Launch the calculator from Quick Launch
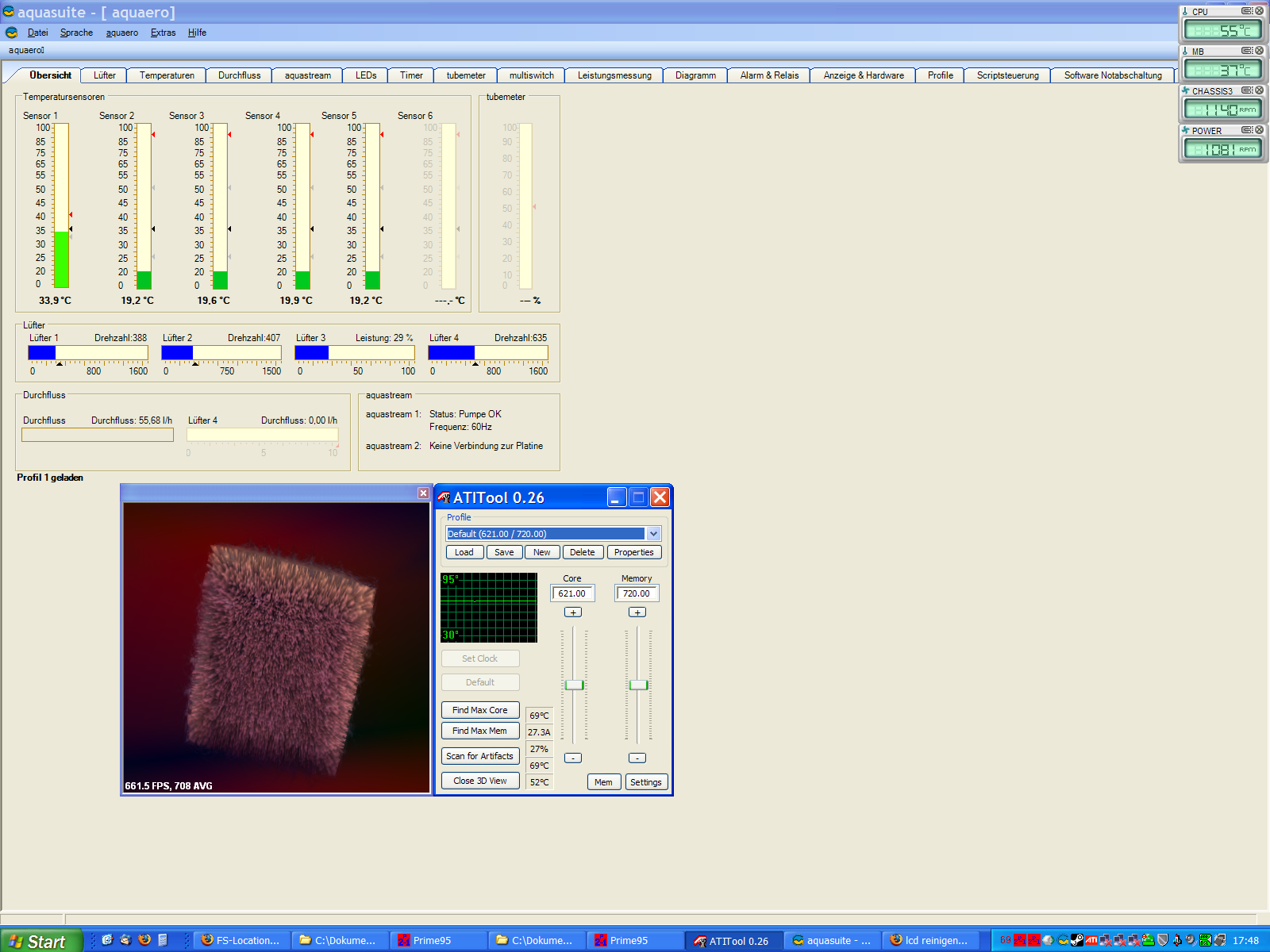The width and height of the screenshot is (1270, 952). coord(163,940)
